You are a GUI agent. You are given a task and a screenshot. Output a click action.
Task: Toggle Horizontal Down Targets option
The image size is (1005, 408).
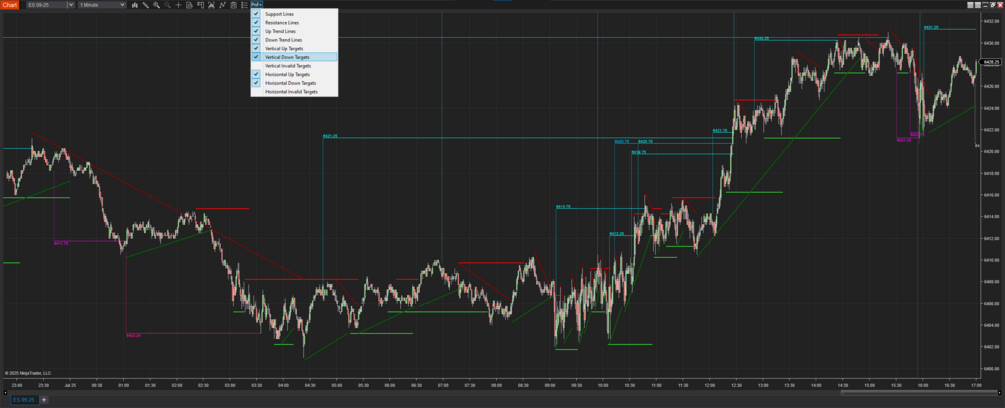pos(294,83)
